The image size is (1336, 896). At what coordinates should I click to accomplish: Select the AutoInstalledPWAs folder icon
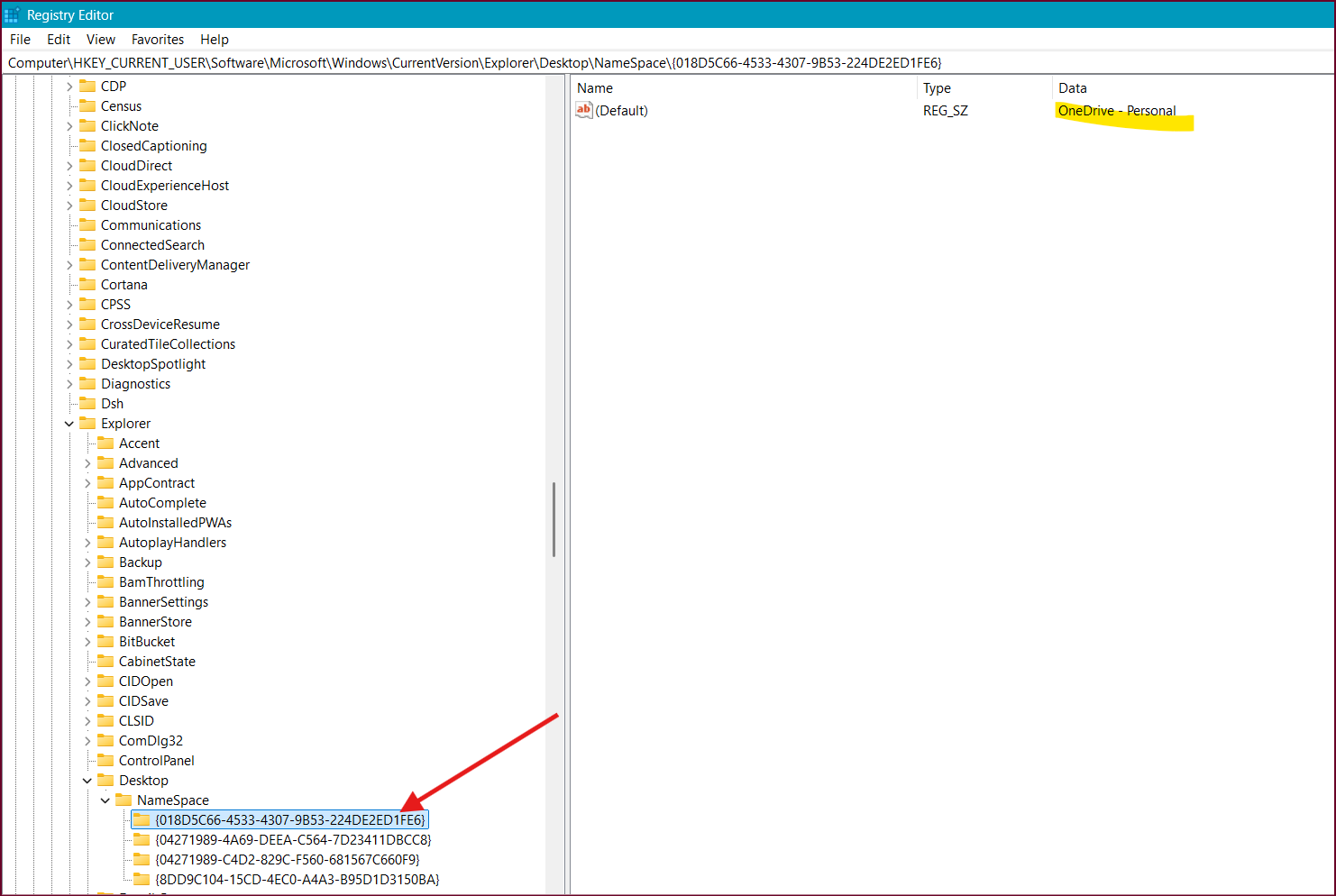tap(105, 523)
